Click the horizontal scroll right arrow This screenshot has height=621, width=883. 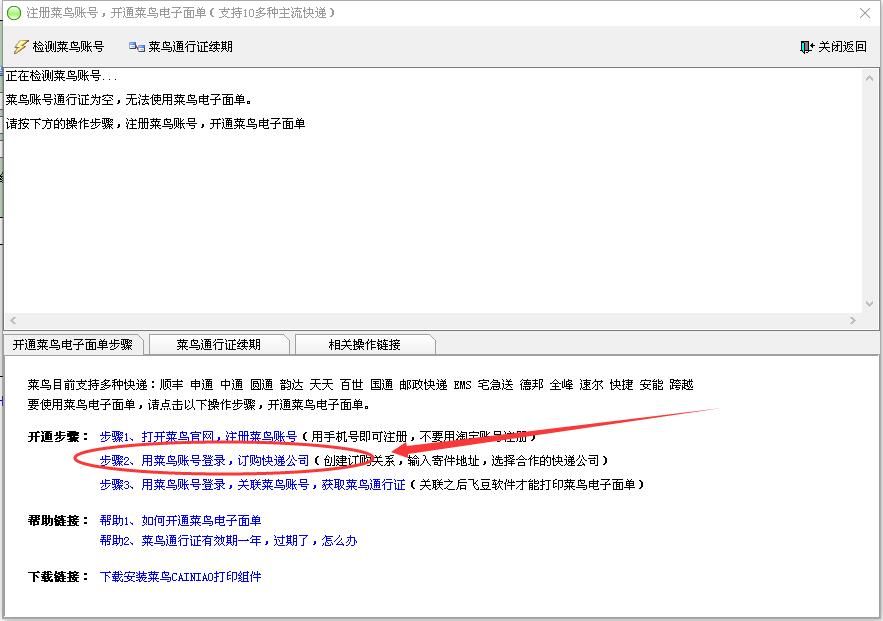[x=853, y=320]
